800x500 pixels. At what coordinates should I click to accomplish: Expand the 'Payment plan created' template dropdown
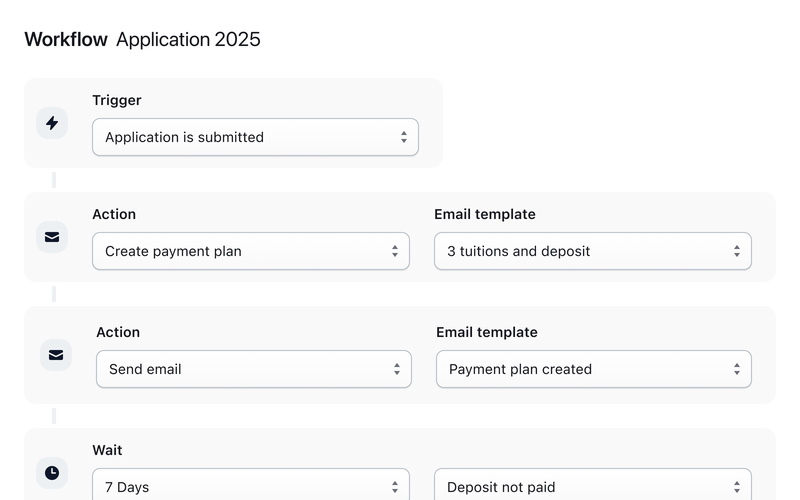click(x=593, y=369)
